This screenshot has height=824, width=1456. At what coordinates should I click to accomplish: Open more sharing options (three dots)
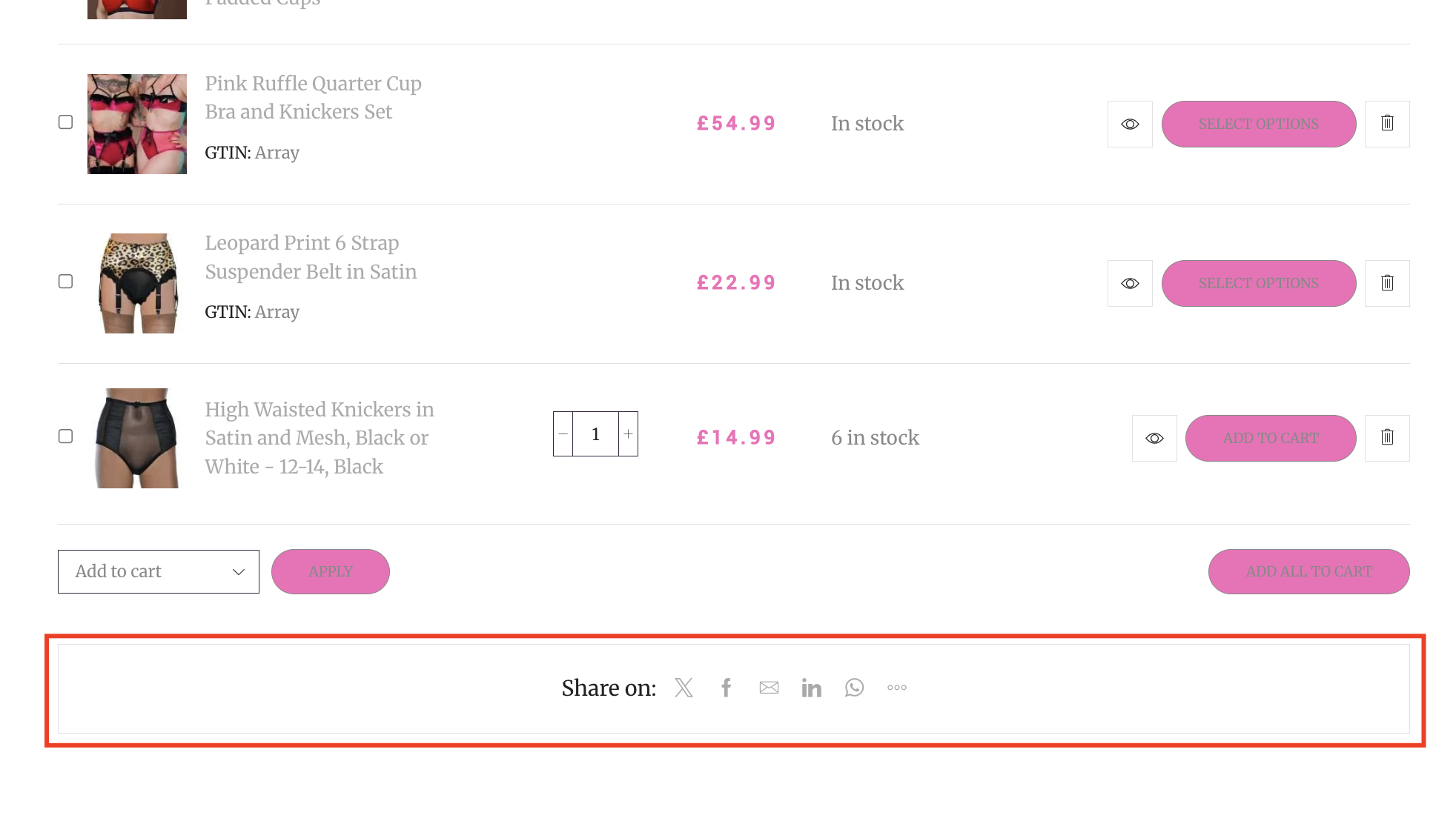(897, 688)
